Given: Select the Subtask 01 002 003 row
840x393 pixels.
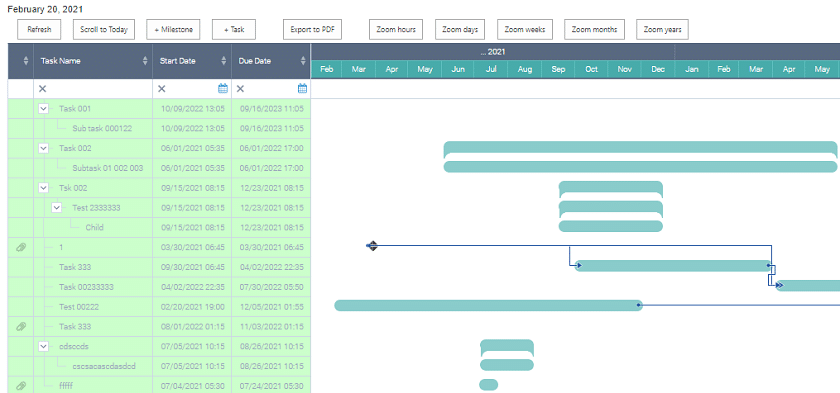Looking at the screenshot, I should coord(159,168).
